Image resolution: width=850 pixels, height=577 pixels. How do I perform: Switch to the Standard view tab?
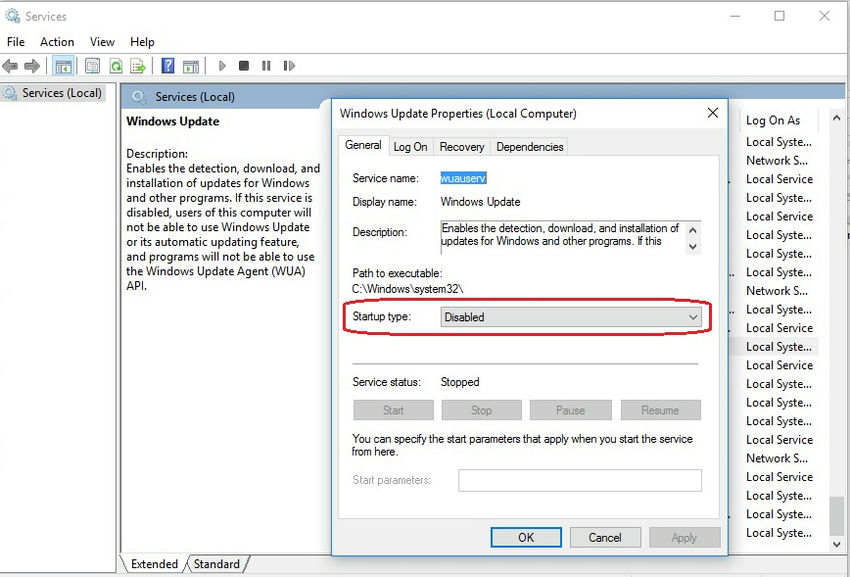click(217, 564)
